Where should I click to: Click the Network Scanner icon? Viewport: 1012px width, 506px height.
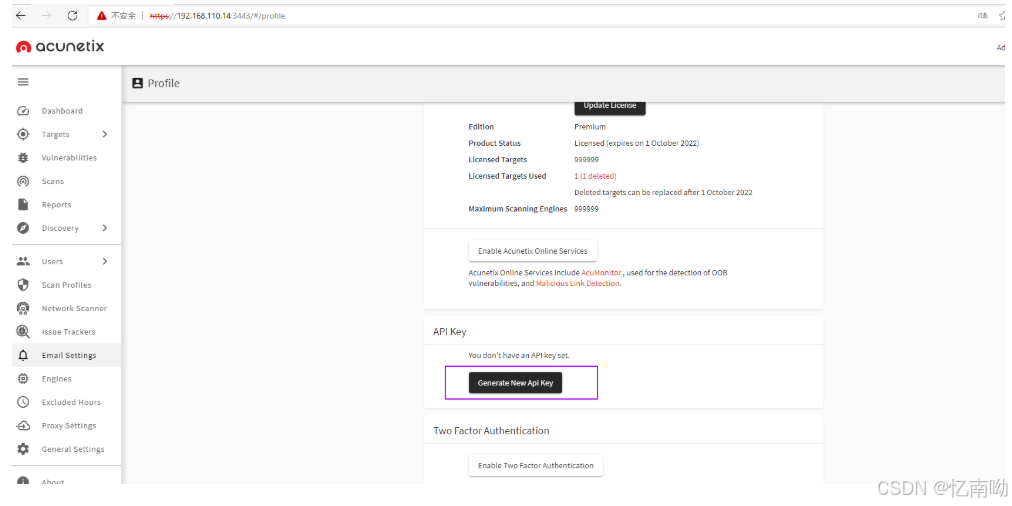23,309
